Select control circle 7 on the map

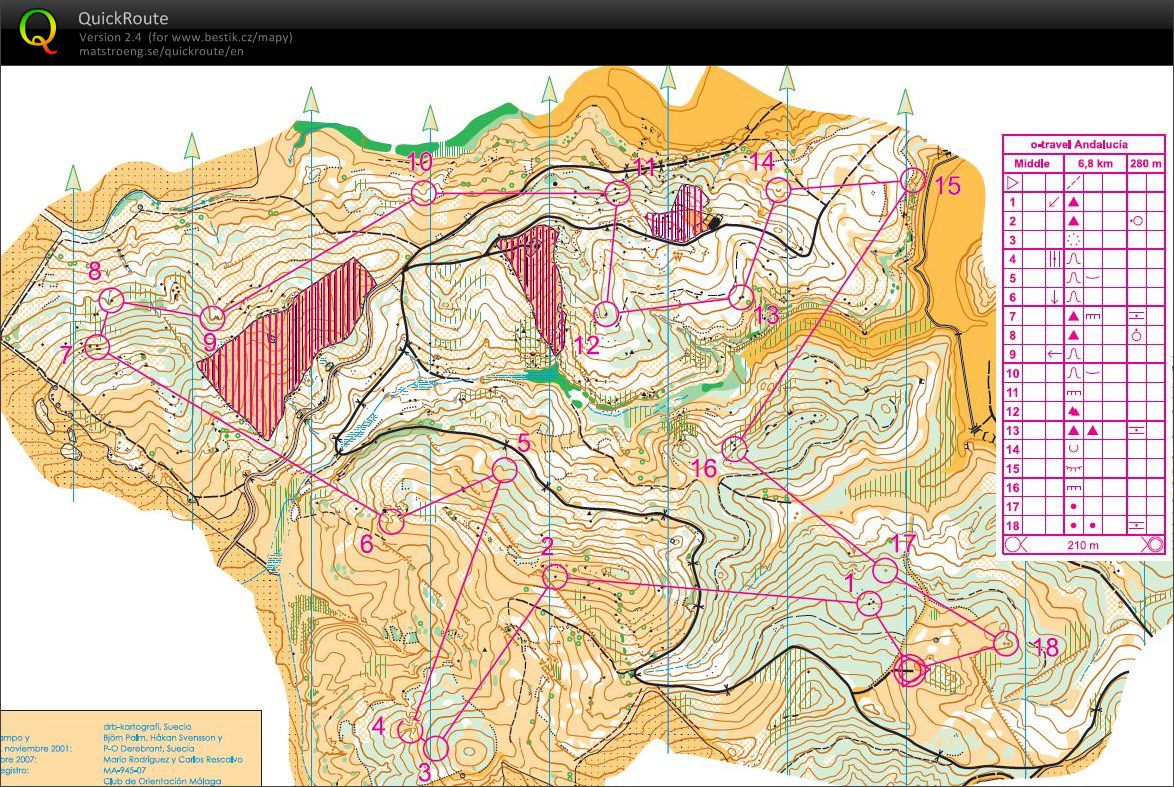97,347
